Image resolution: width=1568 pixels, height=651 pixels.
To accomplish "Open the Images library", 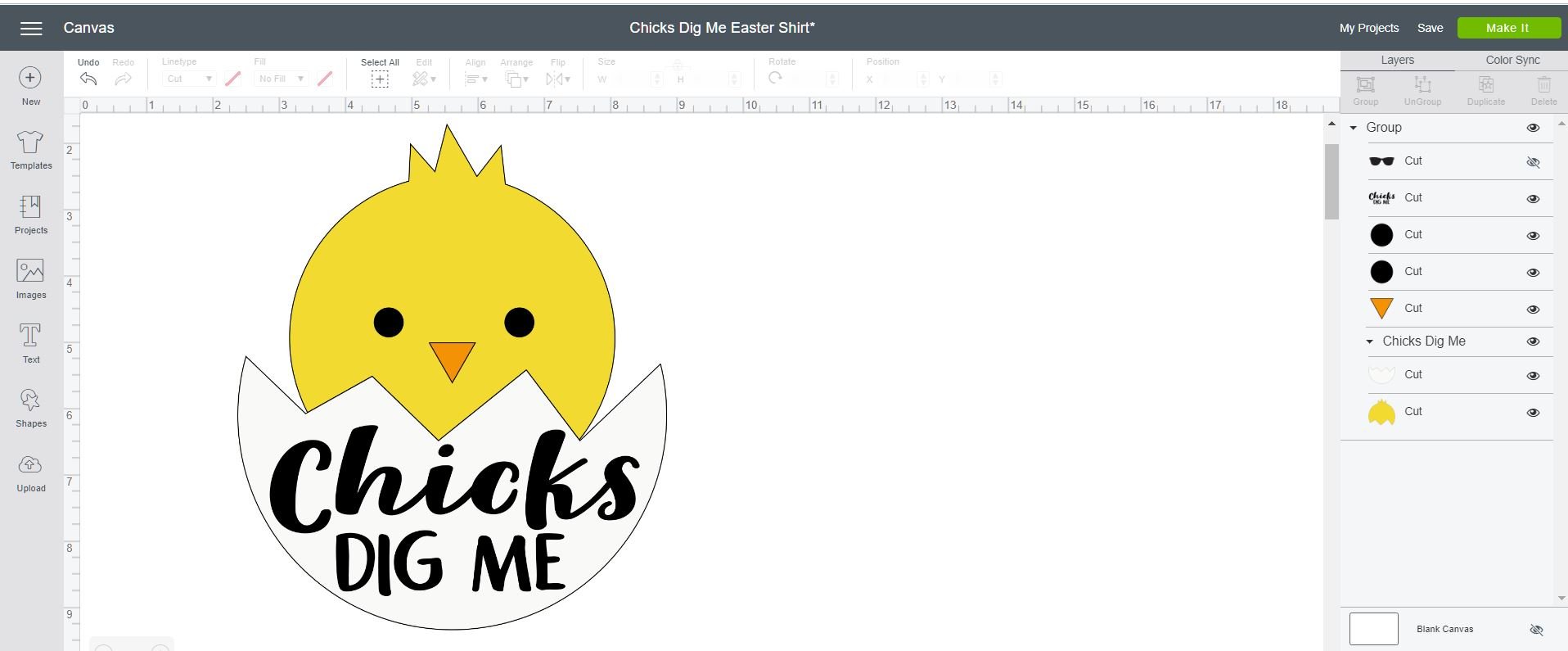I will (x=30, y=271).
